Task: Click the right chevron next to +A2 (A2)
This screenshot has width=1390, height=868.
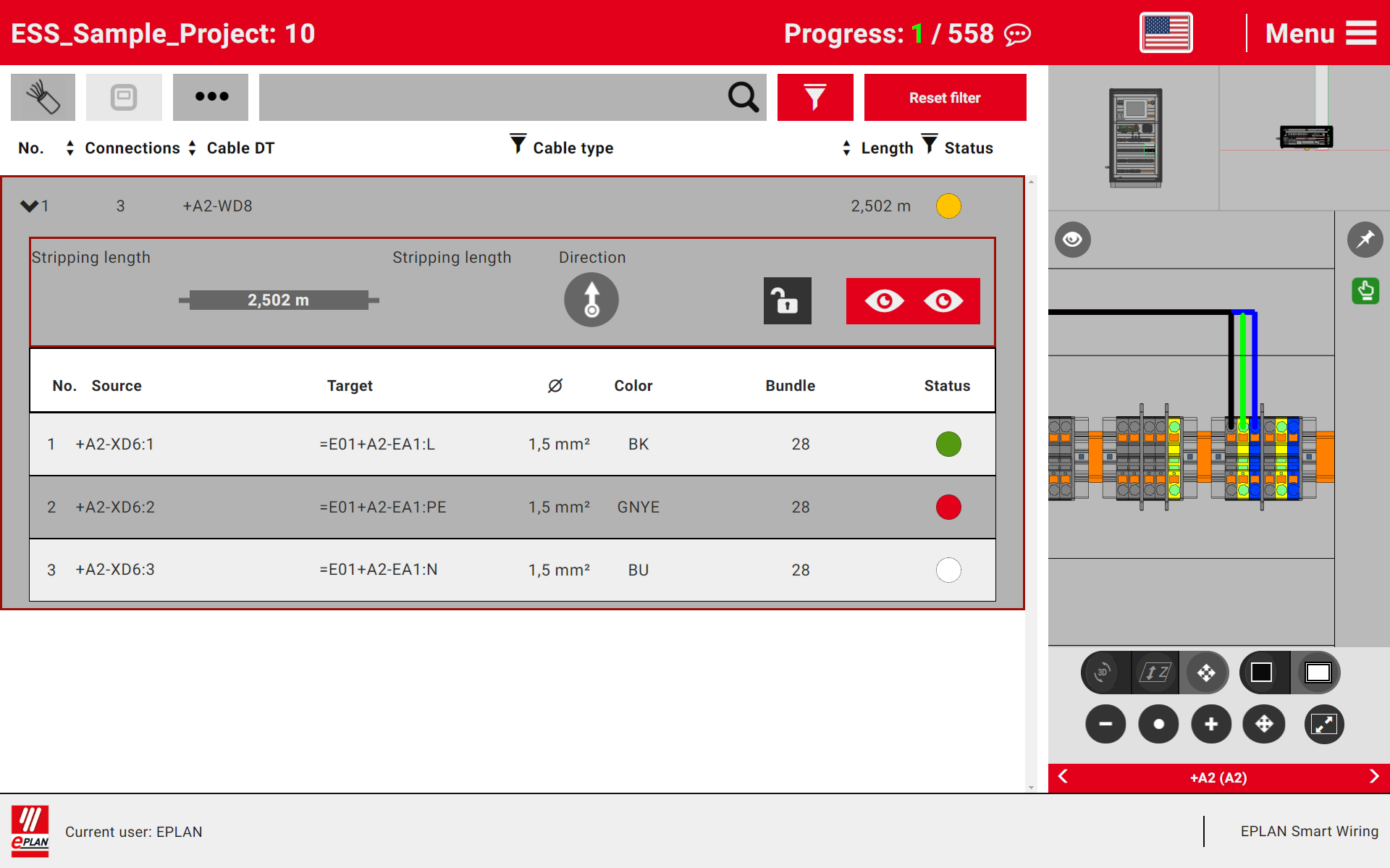Action: [1374, 776]
